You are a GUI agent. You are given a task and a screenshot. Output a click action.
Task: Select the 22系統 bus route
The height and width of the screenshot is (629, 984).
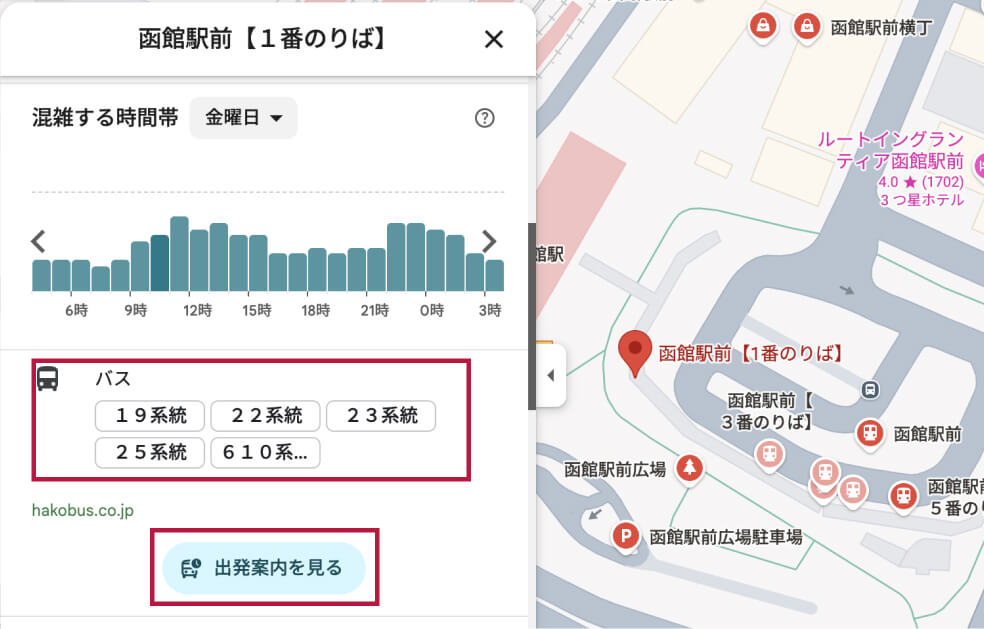[265, 416]
